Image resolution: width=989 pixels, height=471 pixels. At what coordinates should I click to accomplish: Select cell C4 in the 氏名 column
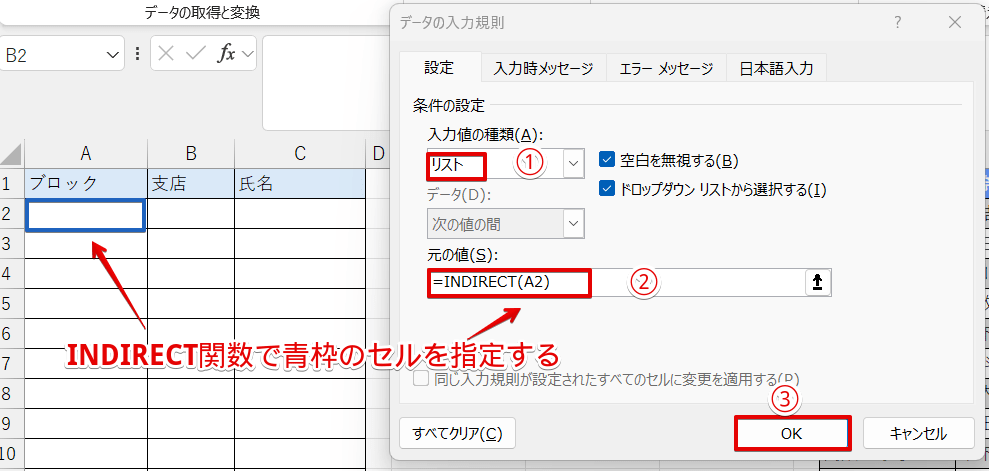(300, 274)
